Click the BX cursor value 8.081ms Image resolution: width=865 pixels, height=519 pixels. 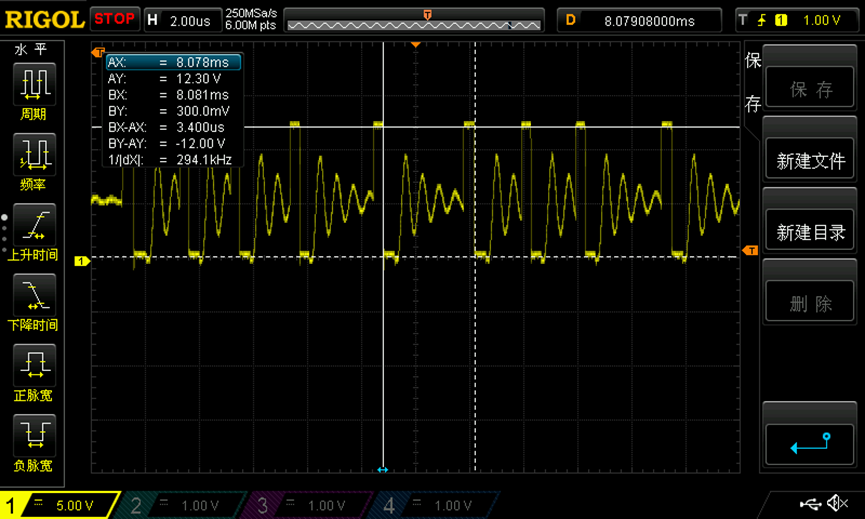click(202, 95)
